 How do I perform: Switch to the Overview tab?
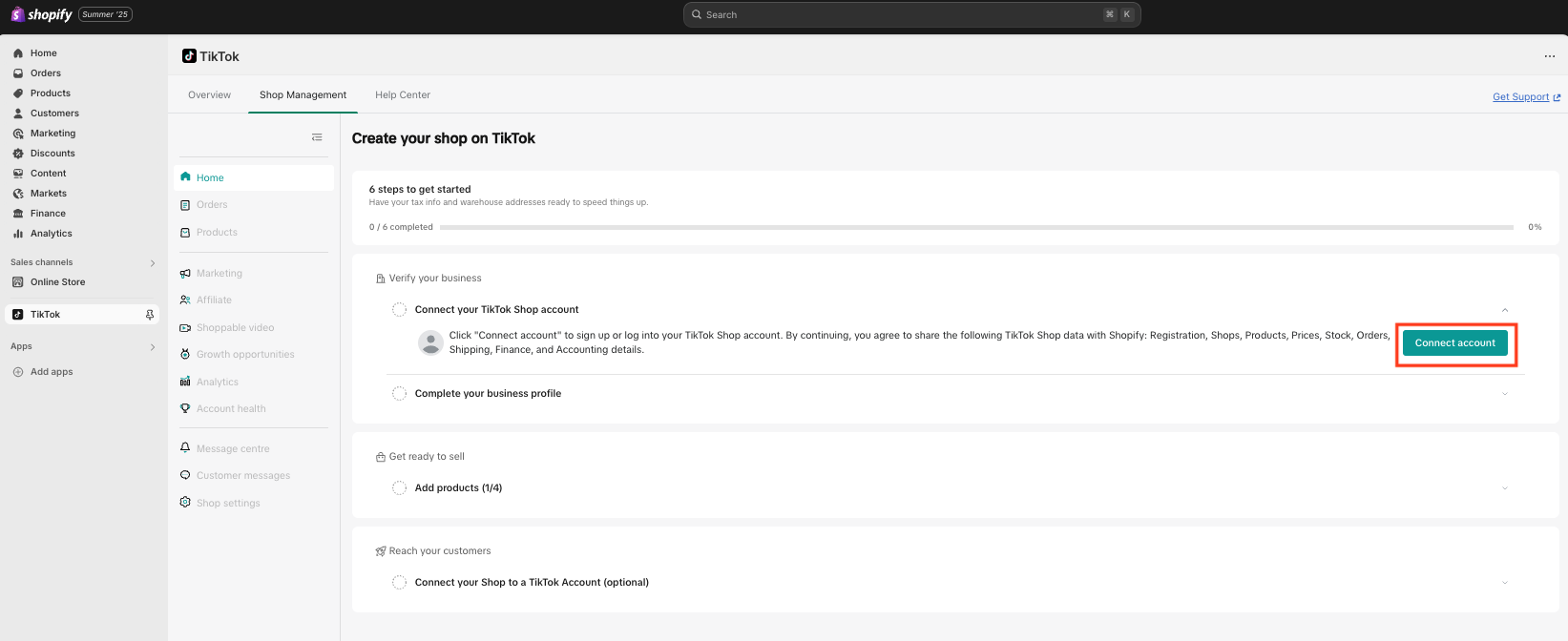(x=209, y=95)
